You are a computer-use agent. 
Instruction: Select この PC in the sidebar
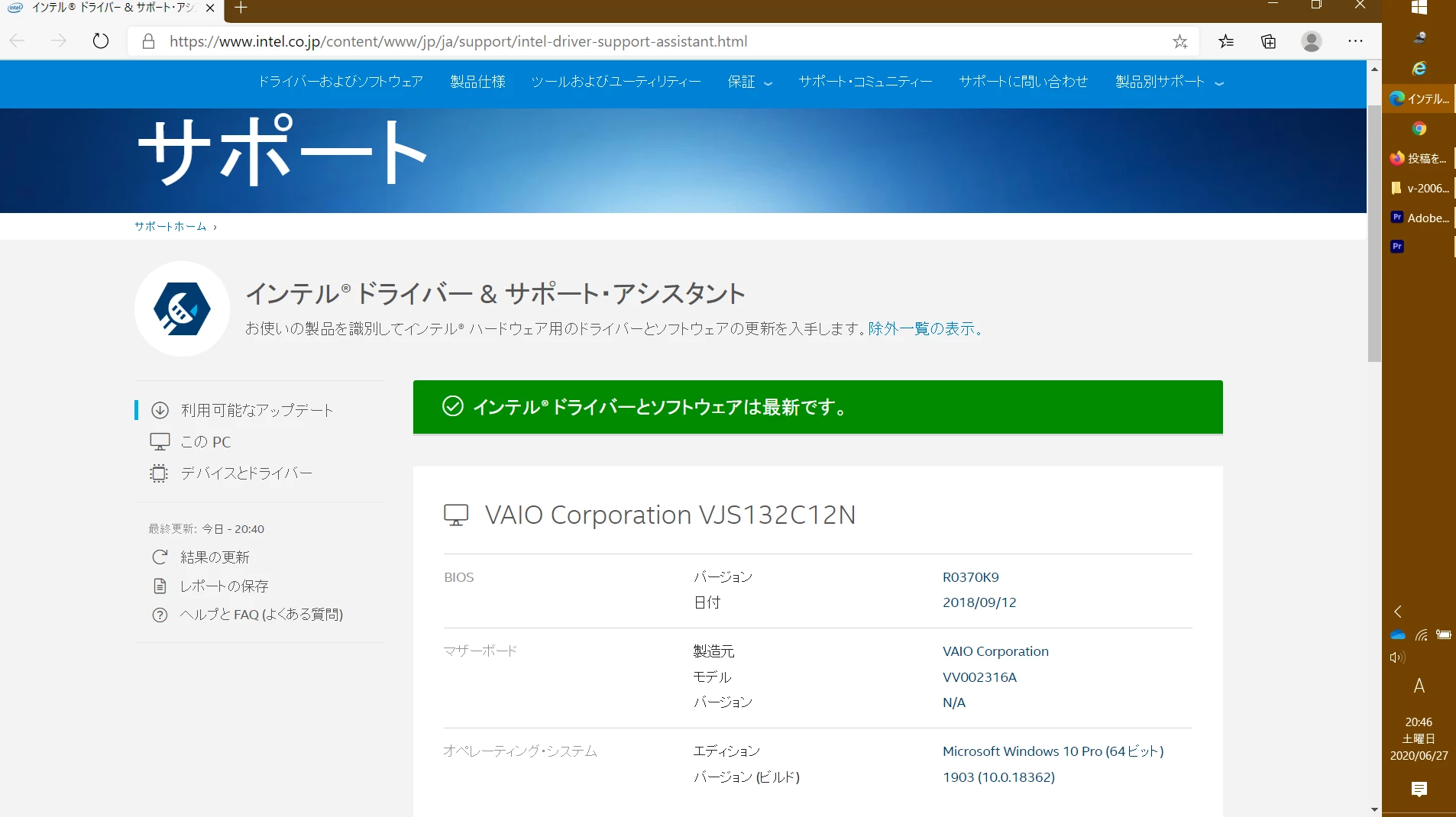(x=205, y=442)
